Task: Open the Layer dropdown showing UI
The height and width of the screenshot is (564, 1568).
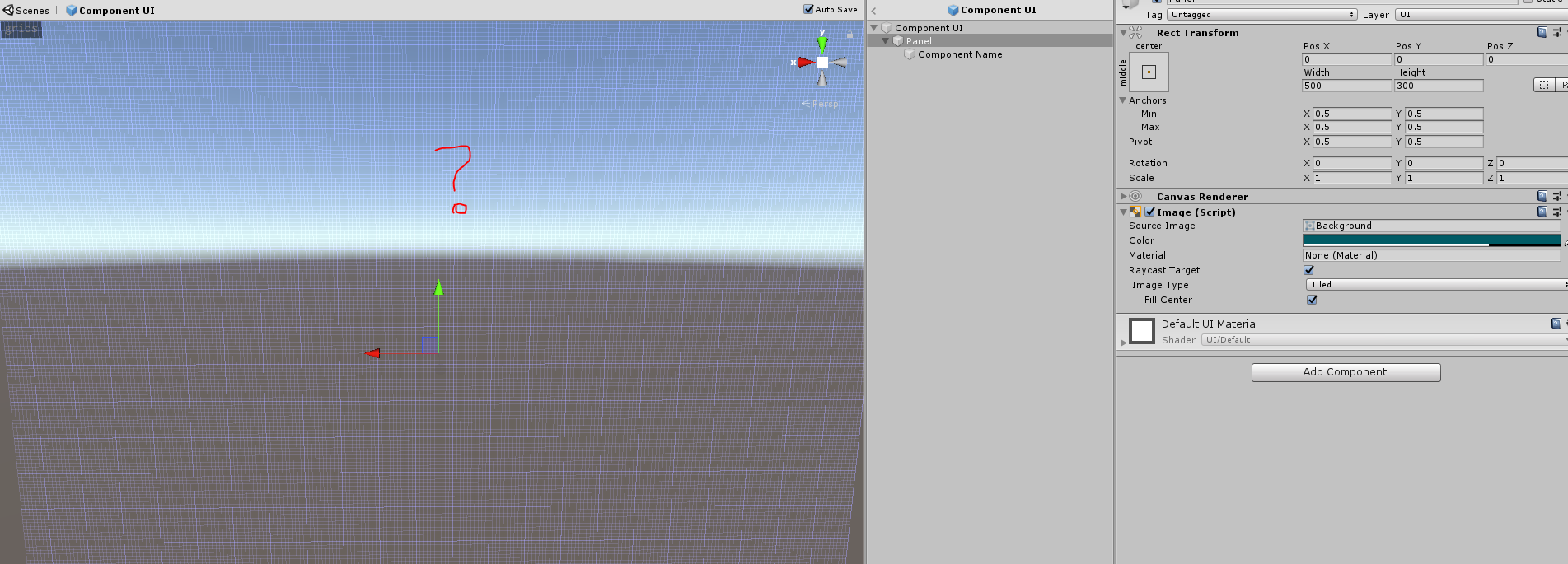Action: point(1481,15)
